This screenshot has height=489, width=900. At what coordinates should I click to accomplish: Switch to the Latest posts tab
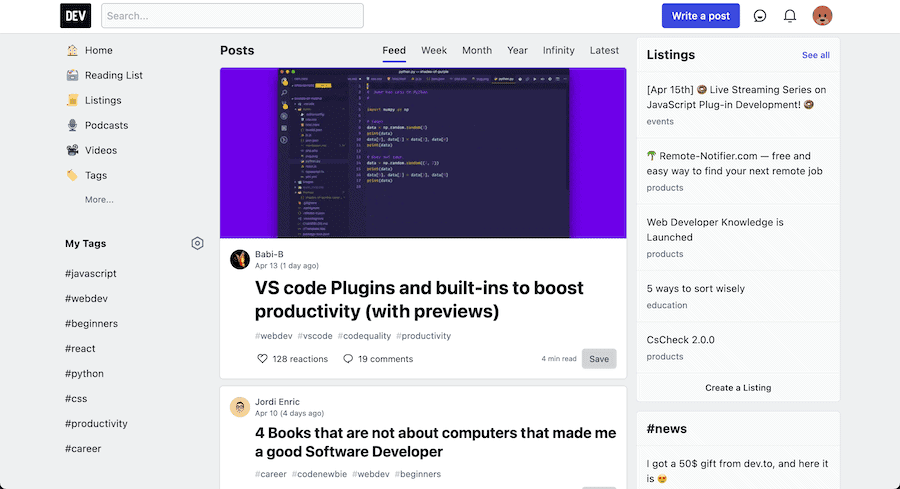click(x=604, y=50)
